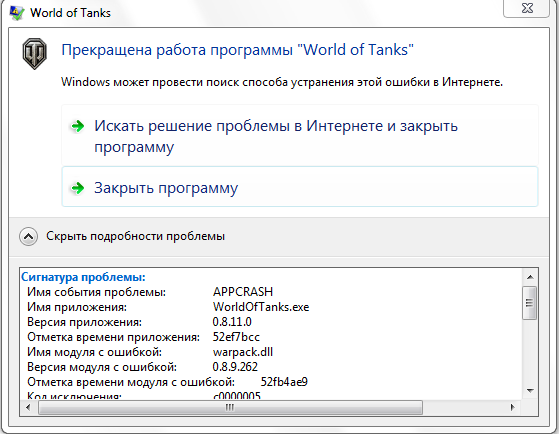Click the vertical scrollbar thumb

tap(530, 303)
